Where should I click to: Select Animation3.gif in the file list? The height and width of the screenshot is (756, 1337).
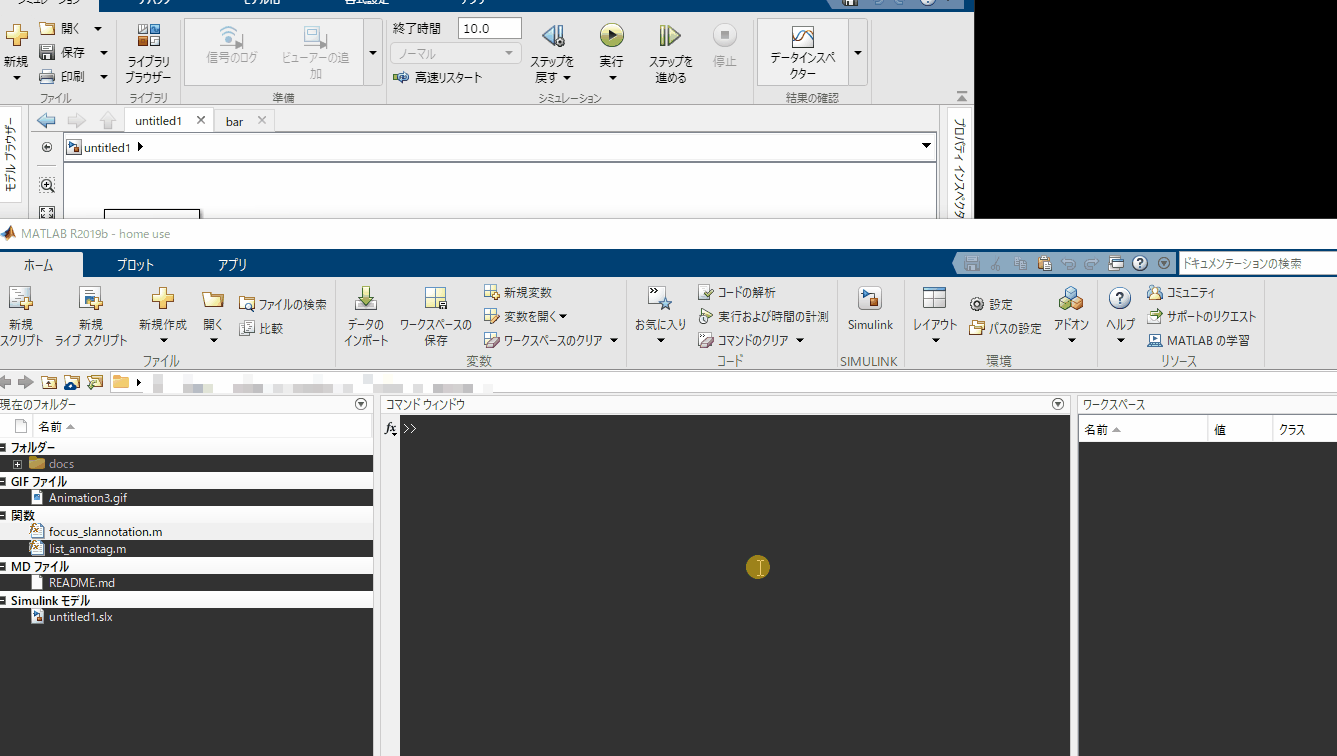88,498
